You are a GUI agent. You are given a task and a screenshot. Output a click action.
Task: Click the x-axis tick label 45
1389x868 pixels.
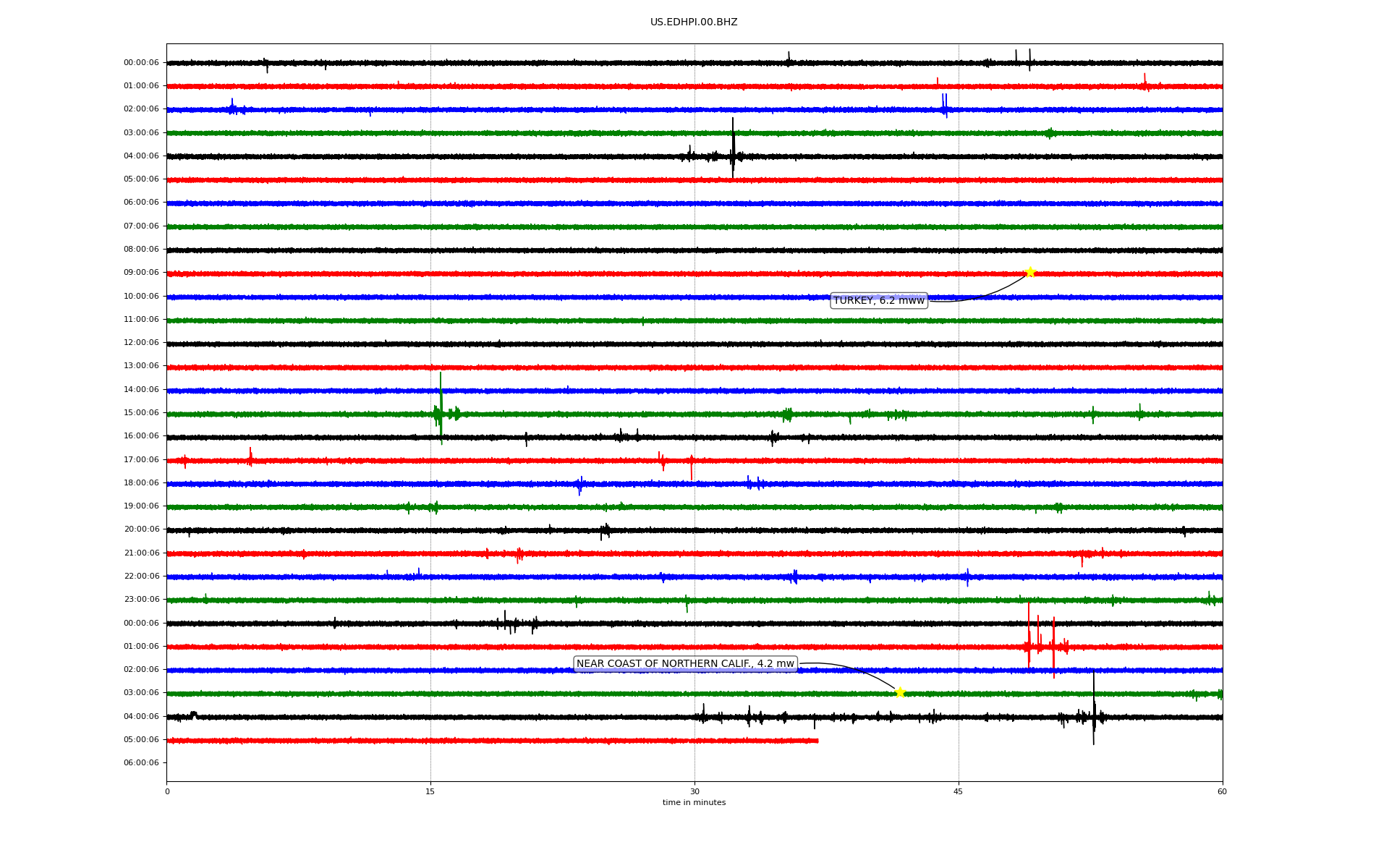(x=959, y=791)
